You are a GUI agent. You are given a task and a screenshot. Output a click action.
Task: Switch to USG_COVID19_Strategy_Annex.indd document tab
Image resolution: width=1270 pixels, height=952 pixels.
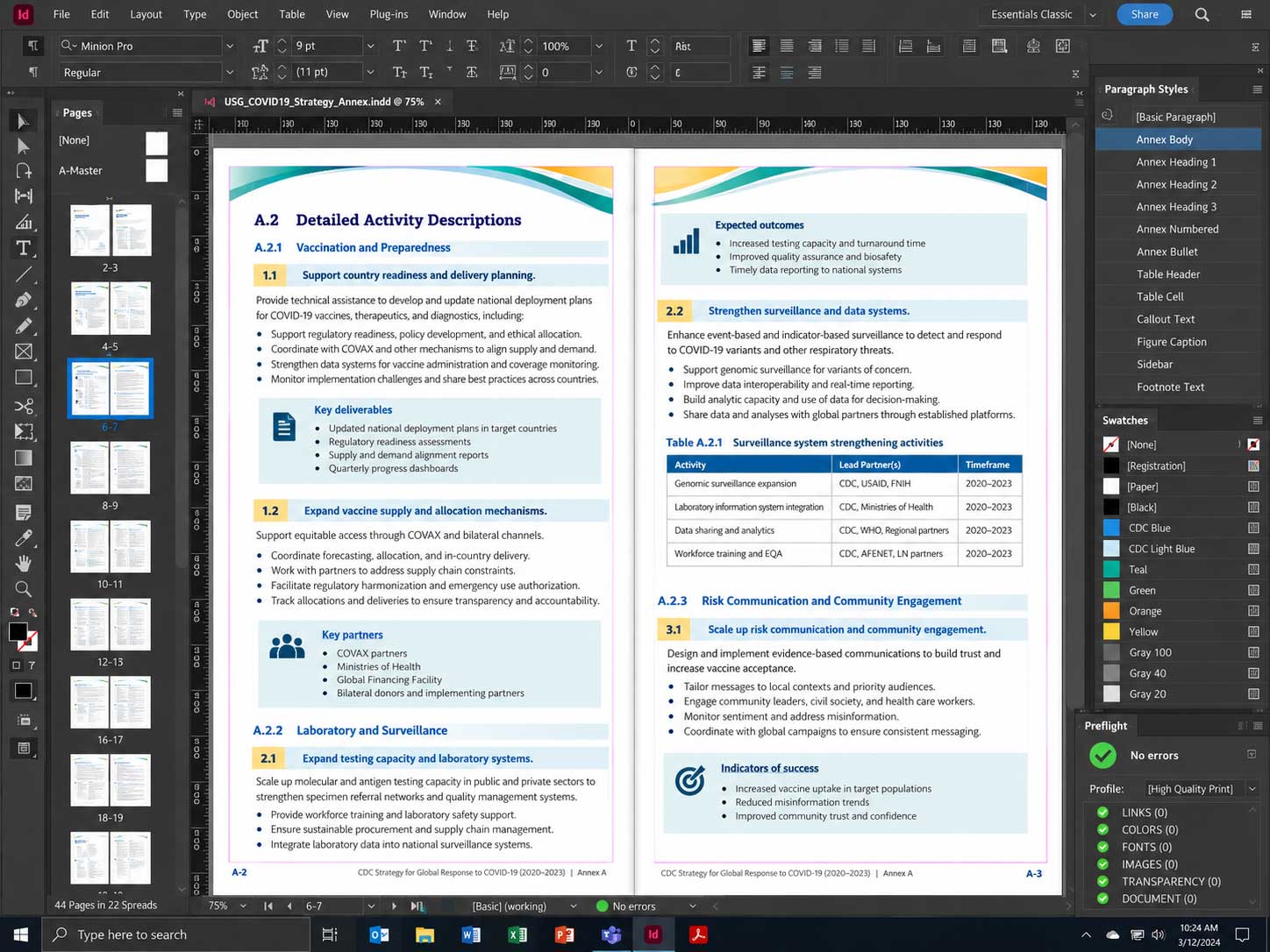pos(324,102)
